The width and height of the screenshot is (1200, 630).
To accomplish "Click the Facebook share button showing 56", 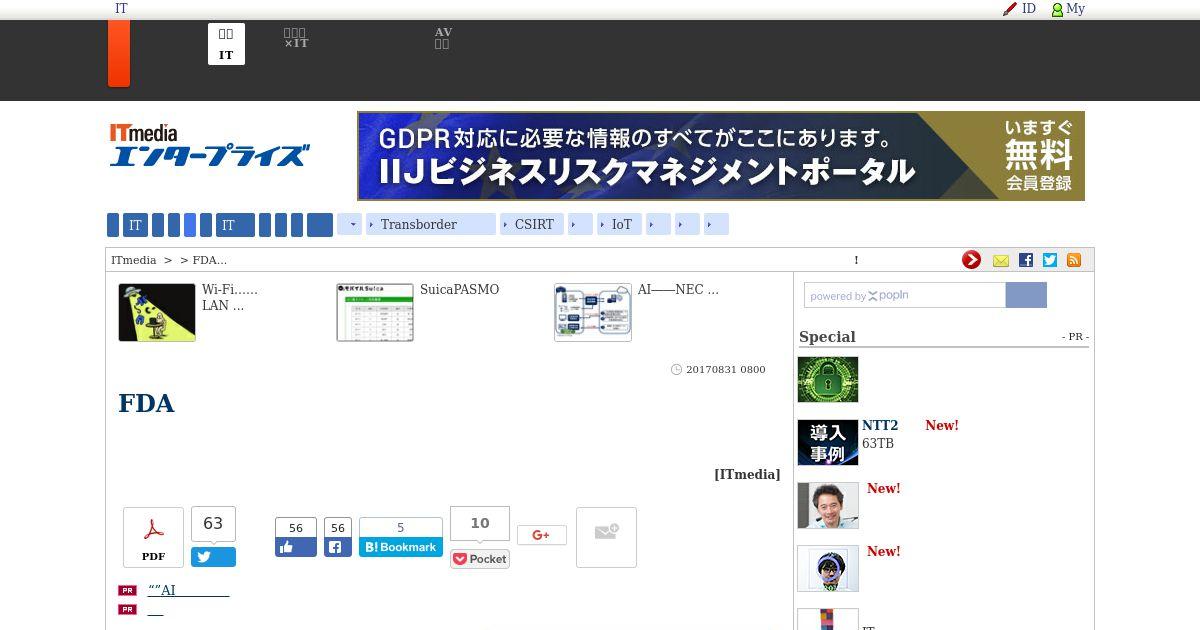I will (x=338, y=547).
